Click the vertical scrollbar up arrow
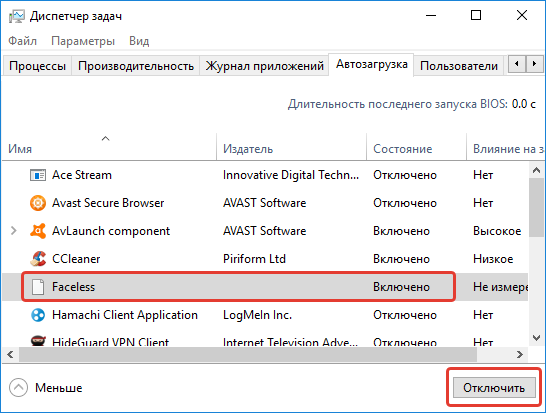The image size is (546, 413). 536,170
